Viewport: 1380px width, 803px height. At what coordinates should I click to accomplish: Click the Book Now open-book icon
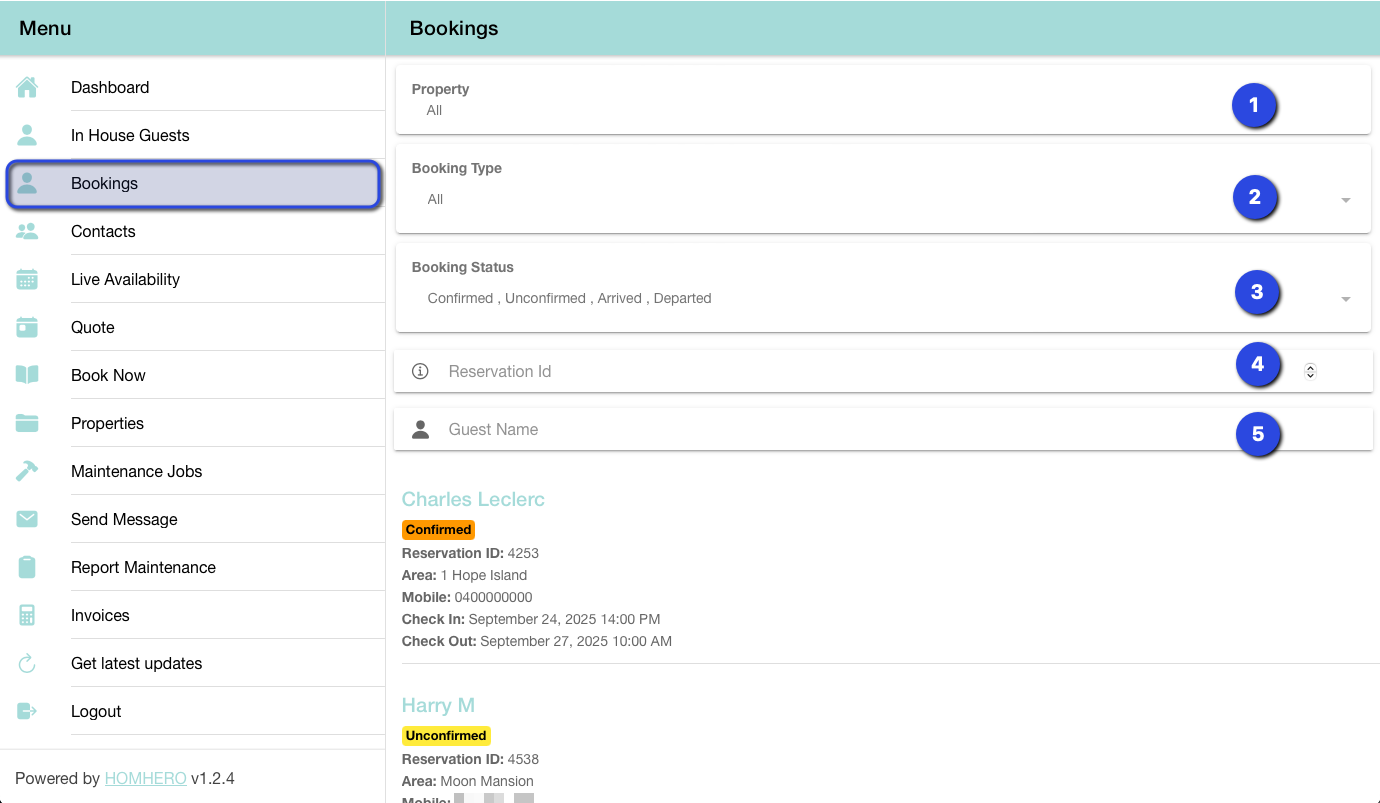[27, 376]
